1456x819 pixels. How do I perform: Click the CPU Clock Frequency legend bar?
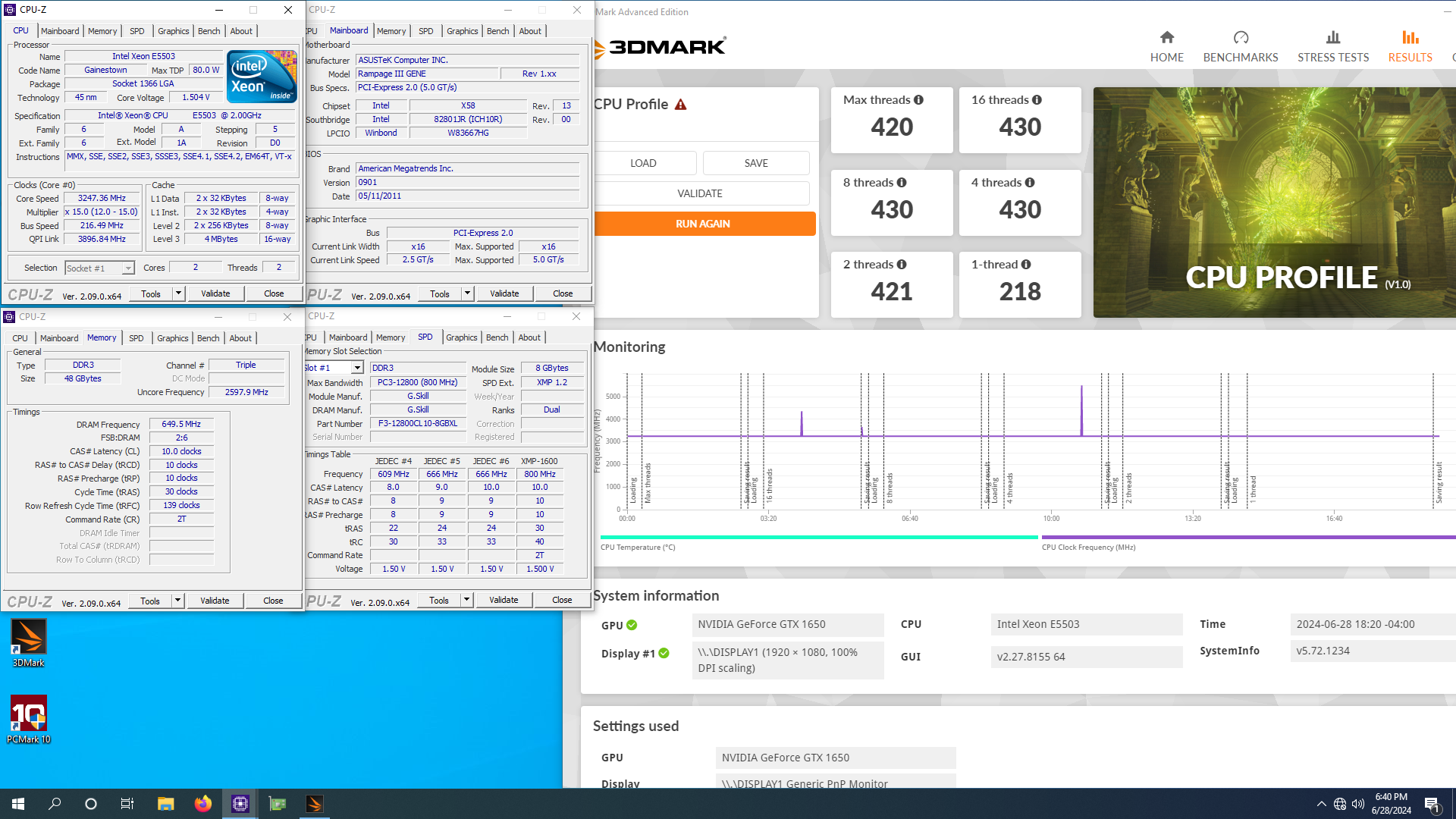1248,537
